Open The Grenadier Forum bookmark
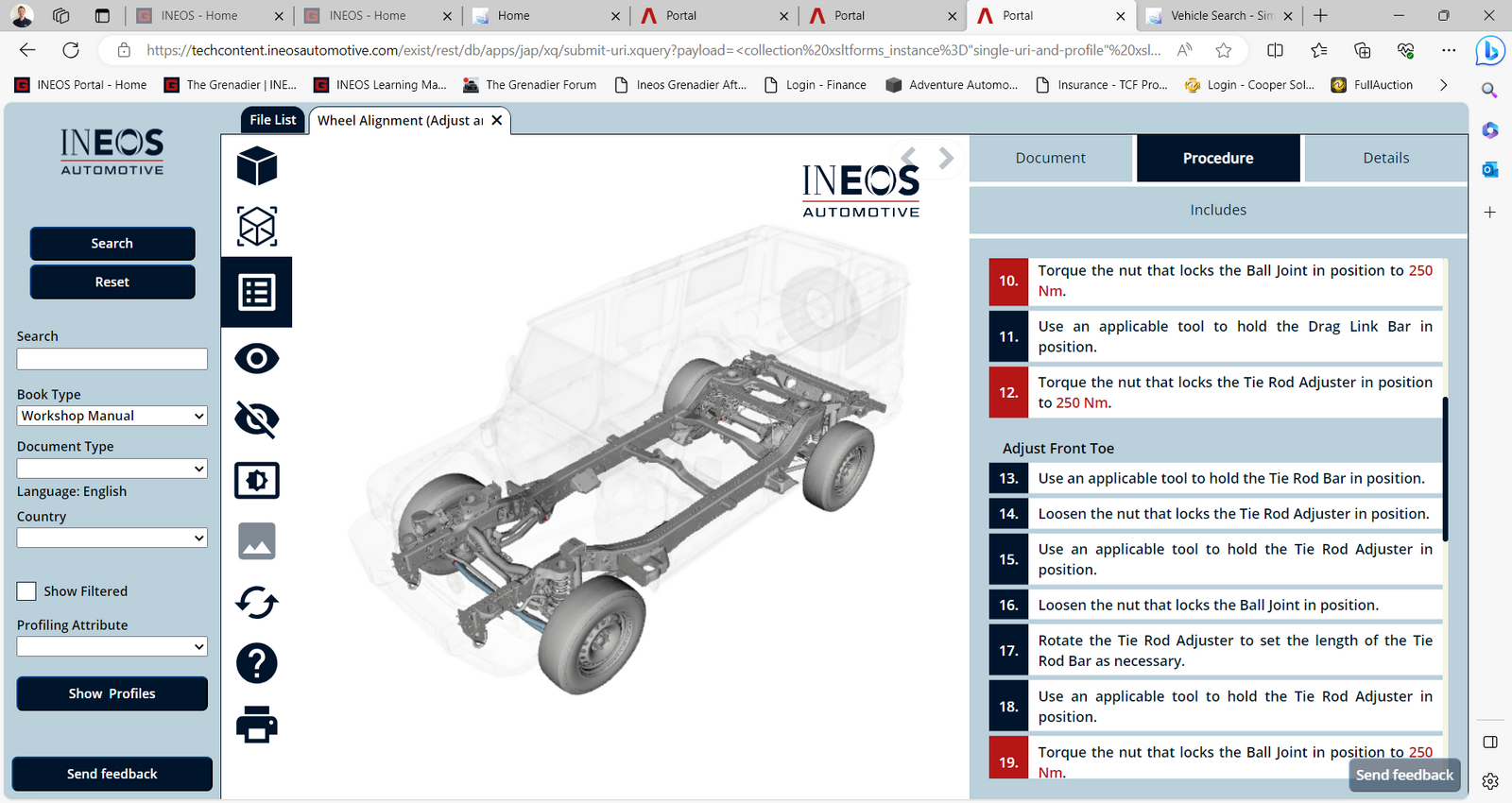This screenshot has height=803, width=1512. 529,85
